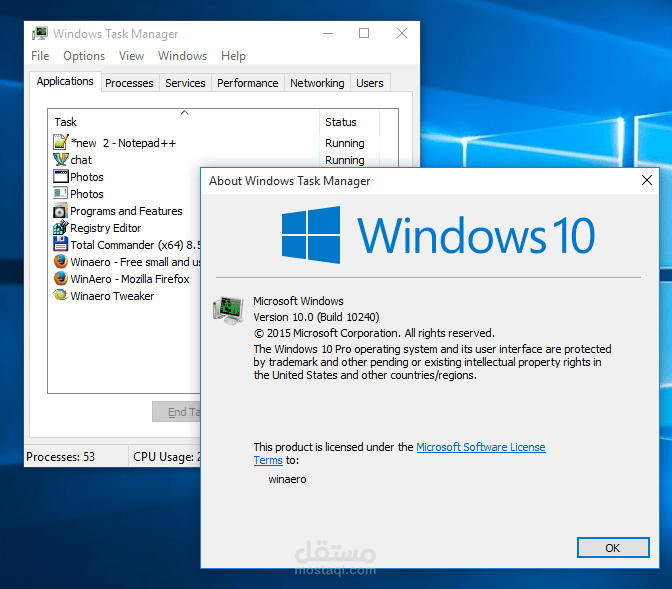
Task: Switch to the Networking tab
Action: pos(317,83)
